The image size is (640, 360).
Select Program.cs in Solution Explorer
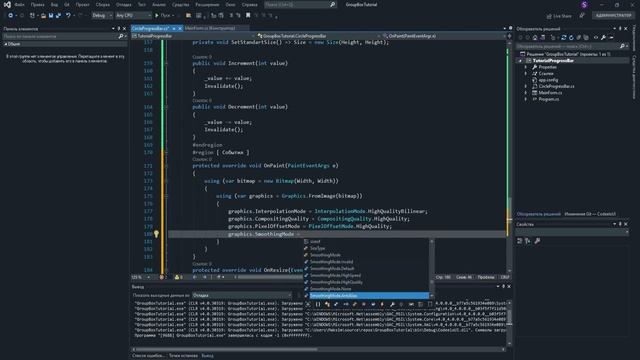(x=549, y=99)
